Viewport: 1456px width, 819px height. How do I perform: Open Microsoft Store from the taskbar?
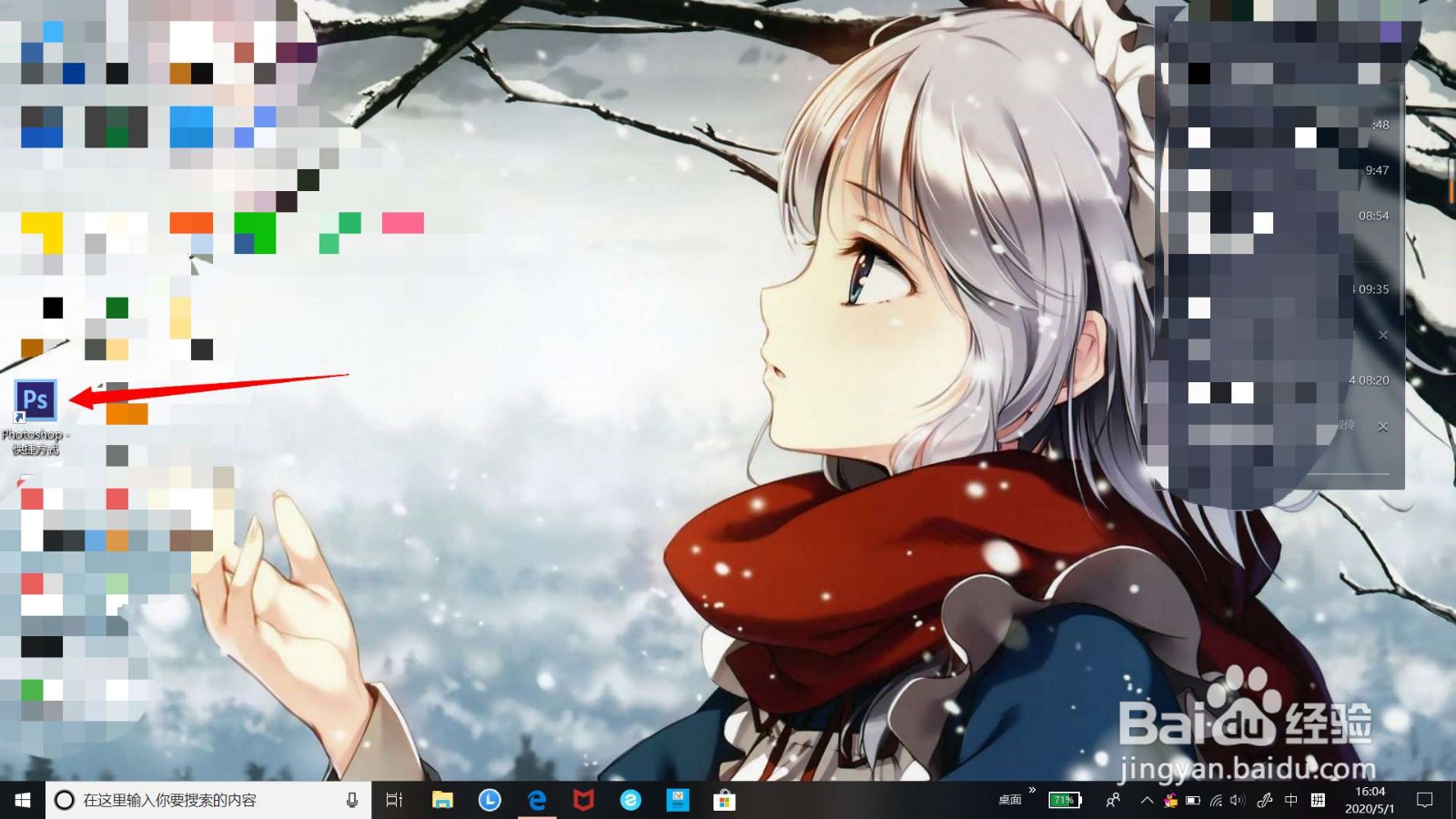[x=724, y=800]
